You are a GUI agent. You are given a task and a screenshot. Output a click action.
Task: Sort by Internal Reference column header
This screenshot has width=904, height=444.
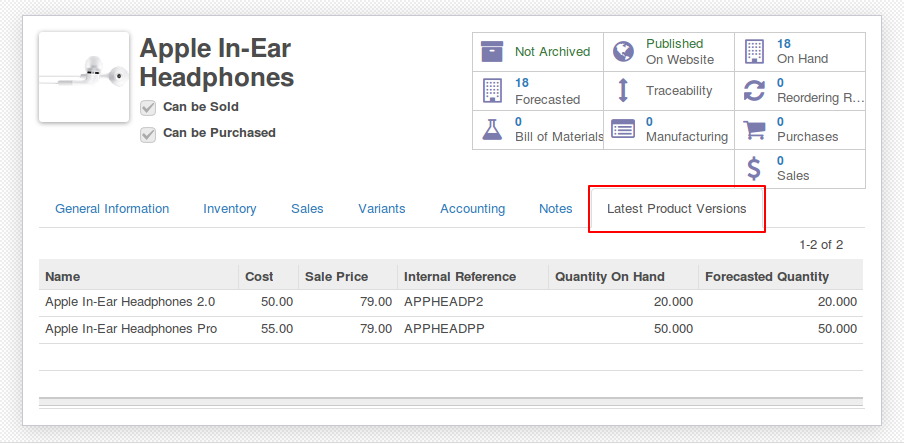point(473,277)
